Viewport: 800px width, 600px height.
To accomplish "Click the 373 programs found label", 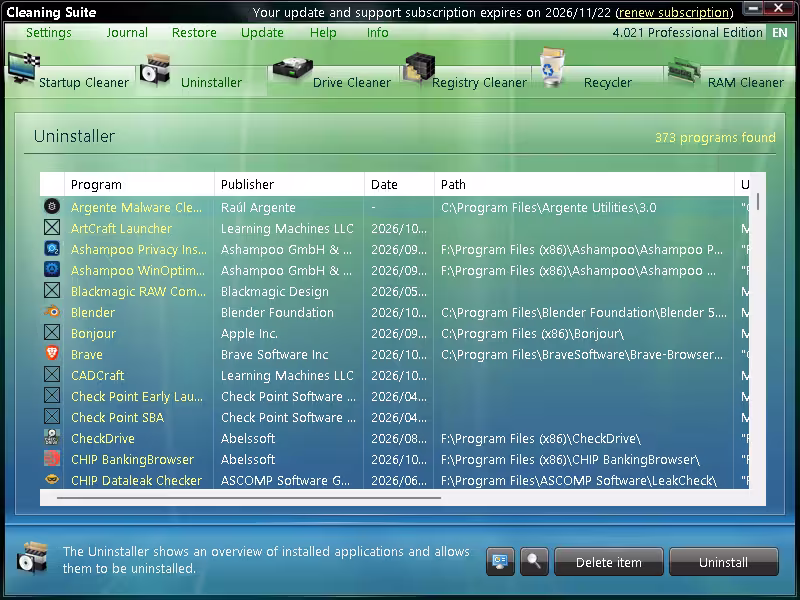I will tap(715, 137).
